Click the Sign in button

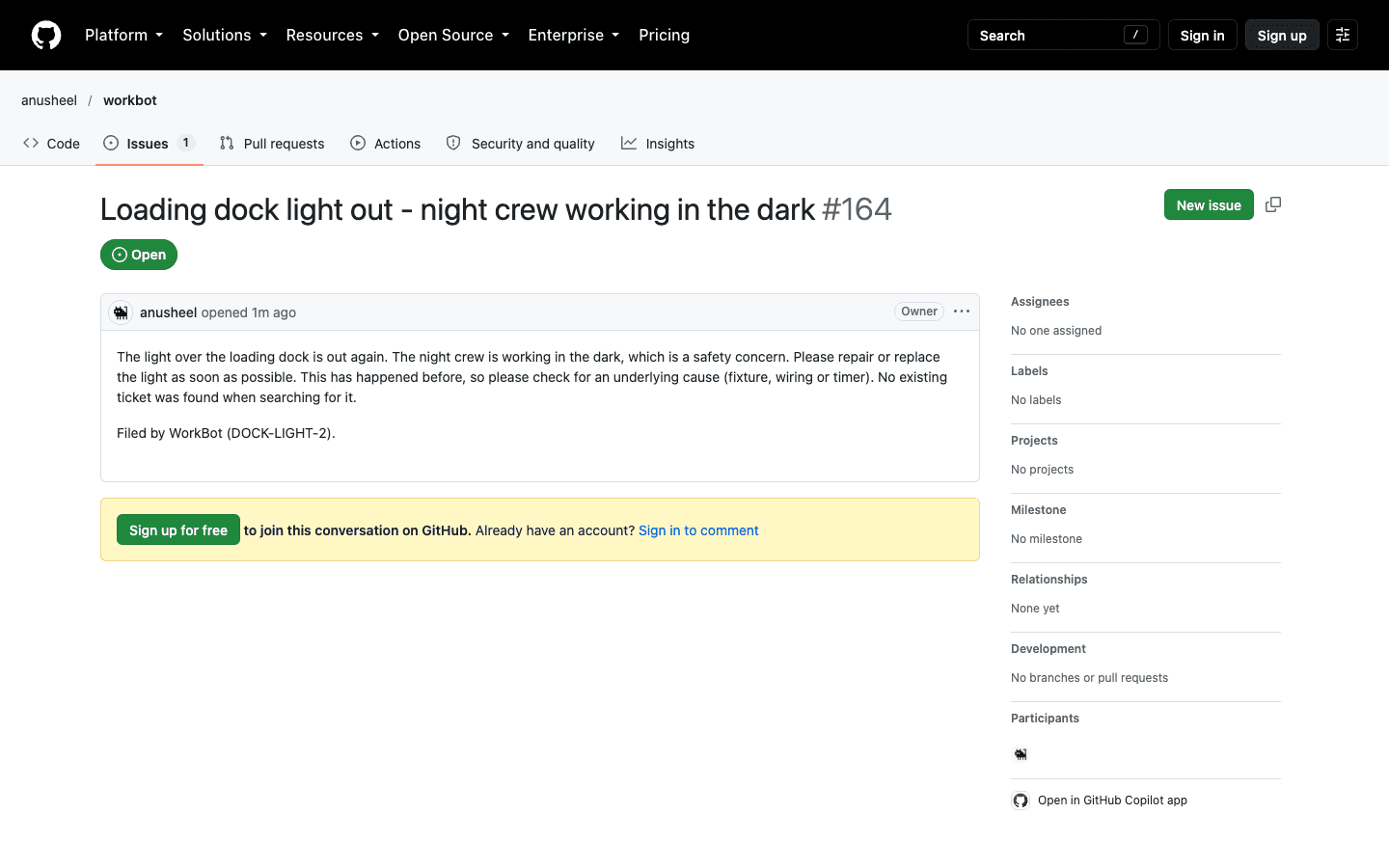pyautogui.click(x=1203, y=35)
